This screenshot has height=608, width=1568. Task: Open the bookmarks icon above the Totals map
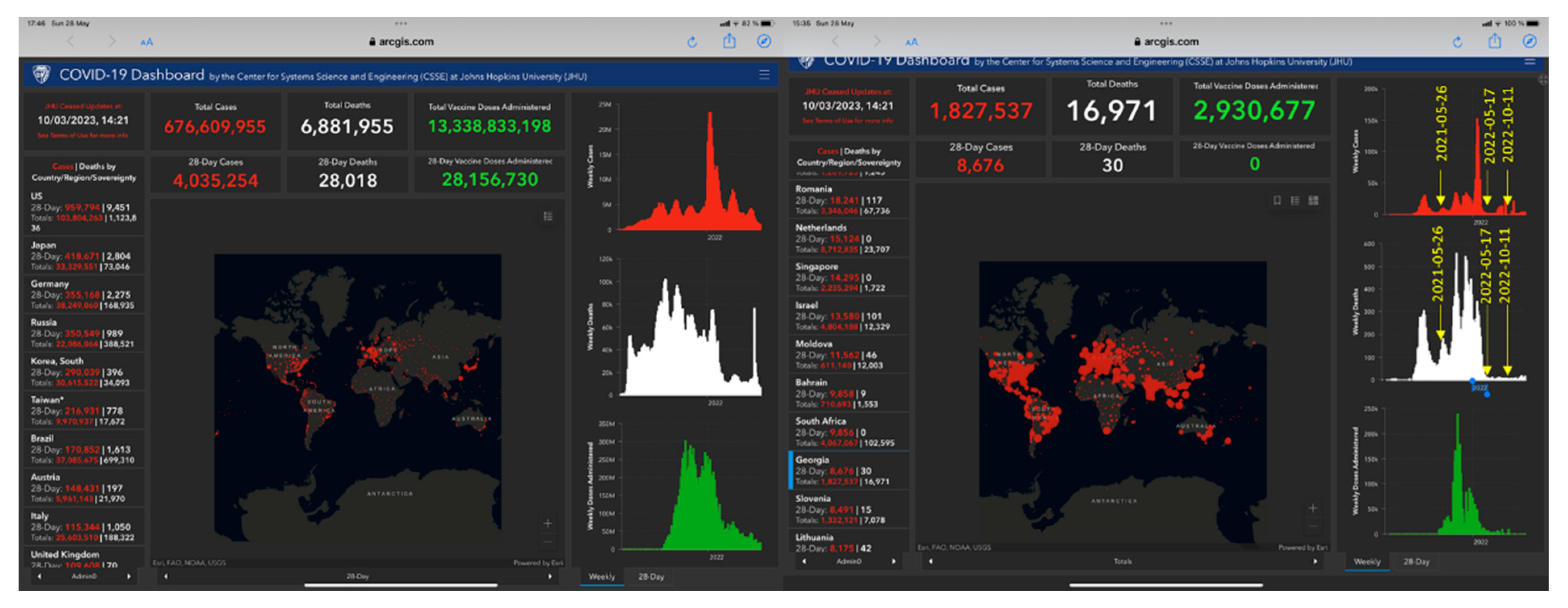(x=1277, y=200)
